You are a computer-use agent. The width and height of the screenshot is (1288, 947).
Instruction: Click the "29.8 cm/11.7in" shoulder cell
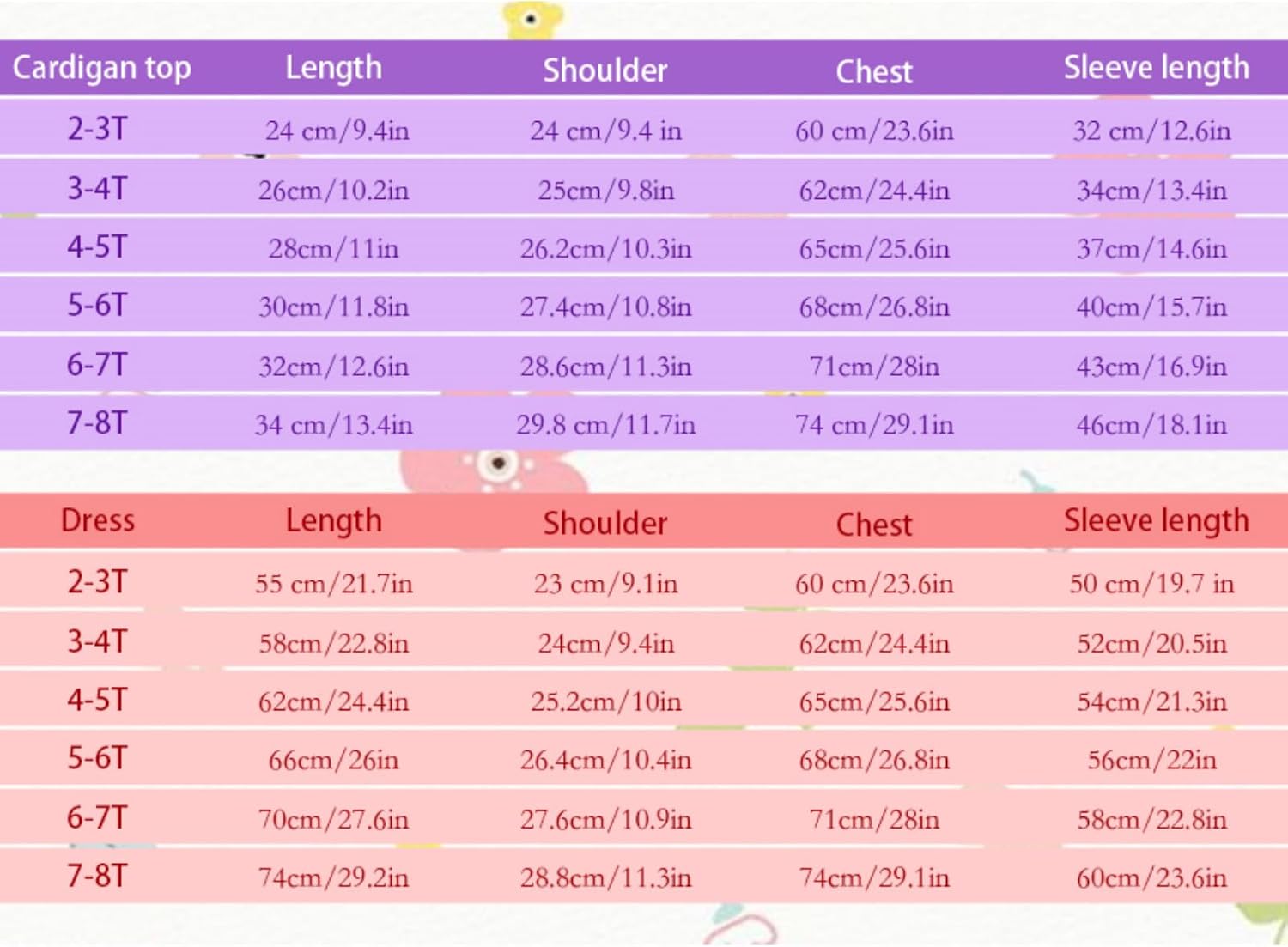[605, 425]
